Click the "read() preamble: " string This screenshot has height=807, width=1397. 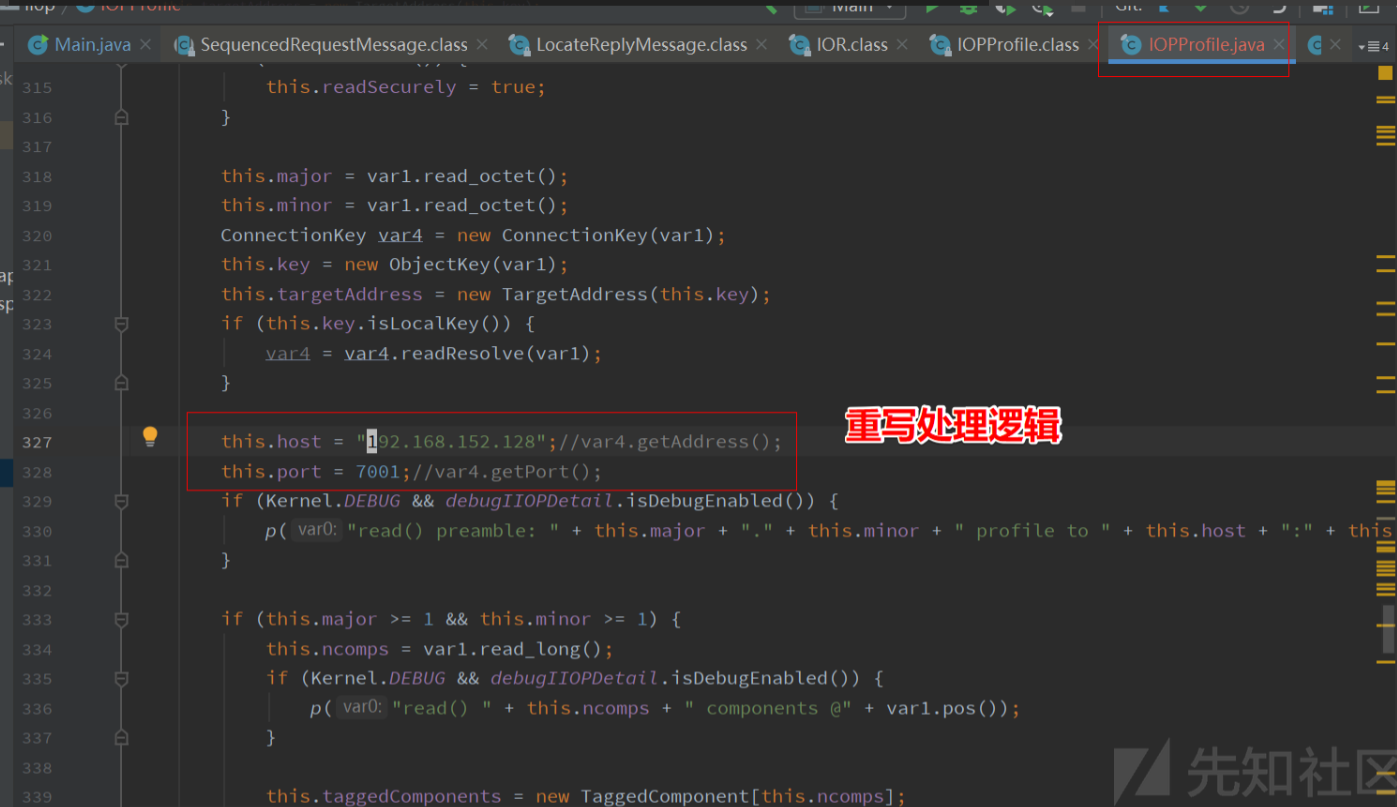point(453,530)
